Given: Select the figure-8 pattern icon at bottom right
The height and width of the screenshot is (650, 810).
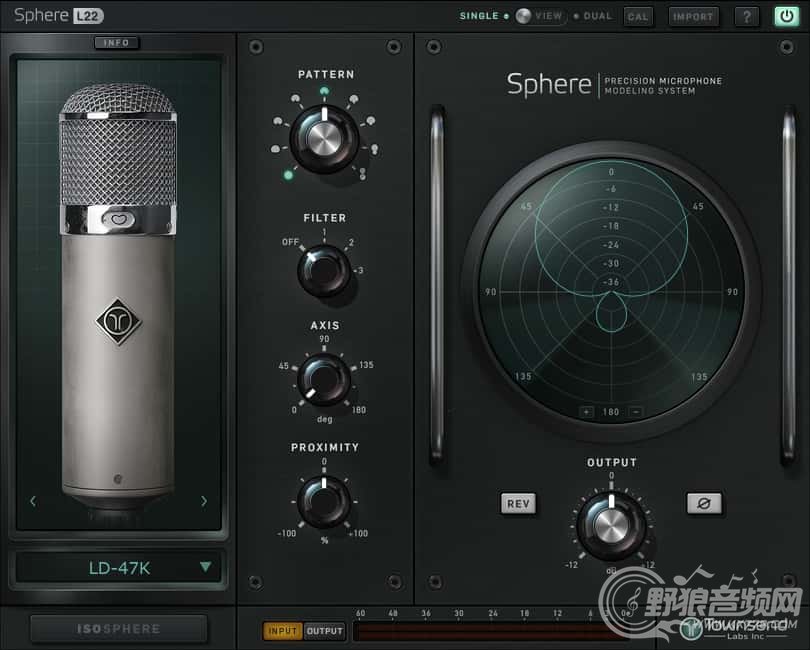Looking at the screenshot, I should point(363,174).
